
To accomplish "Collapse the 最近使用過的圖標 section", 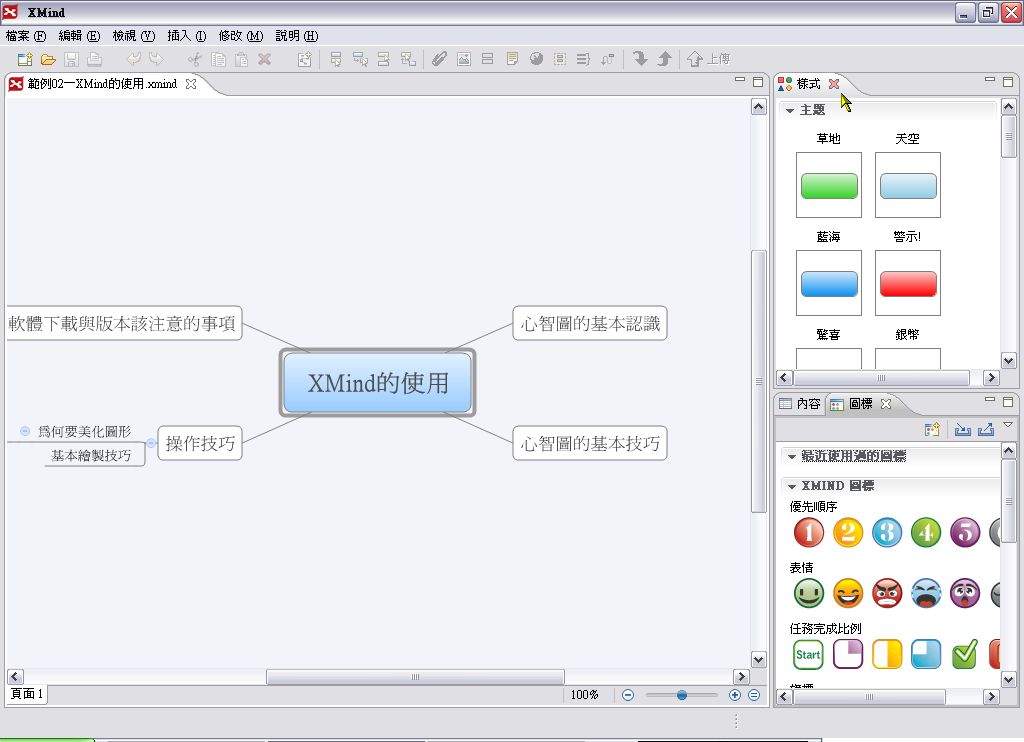I will click(x=792, y=456).
